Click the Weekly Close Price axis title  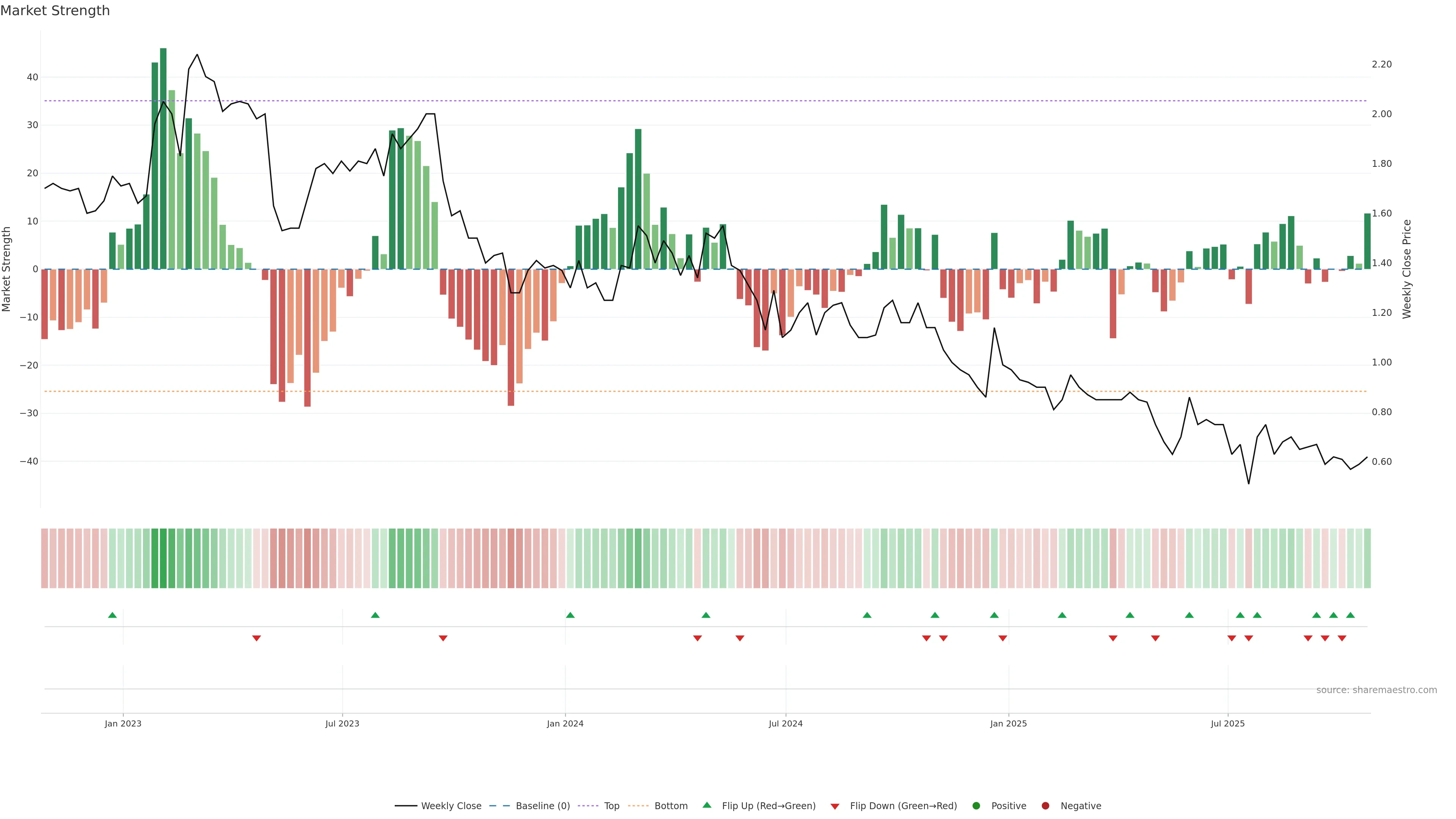1407,269
